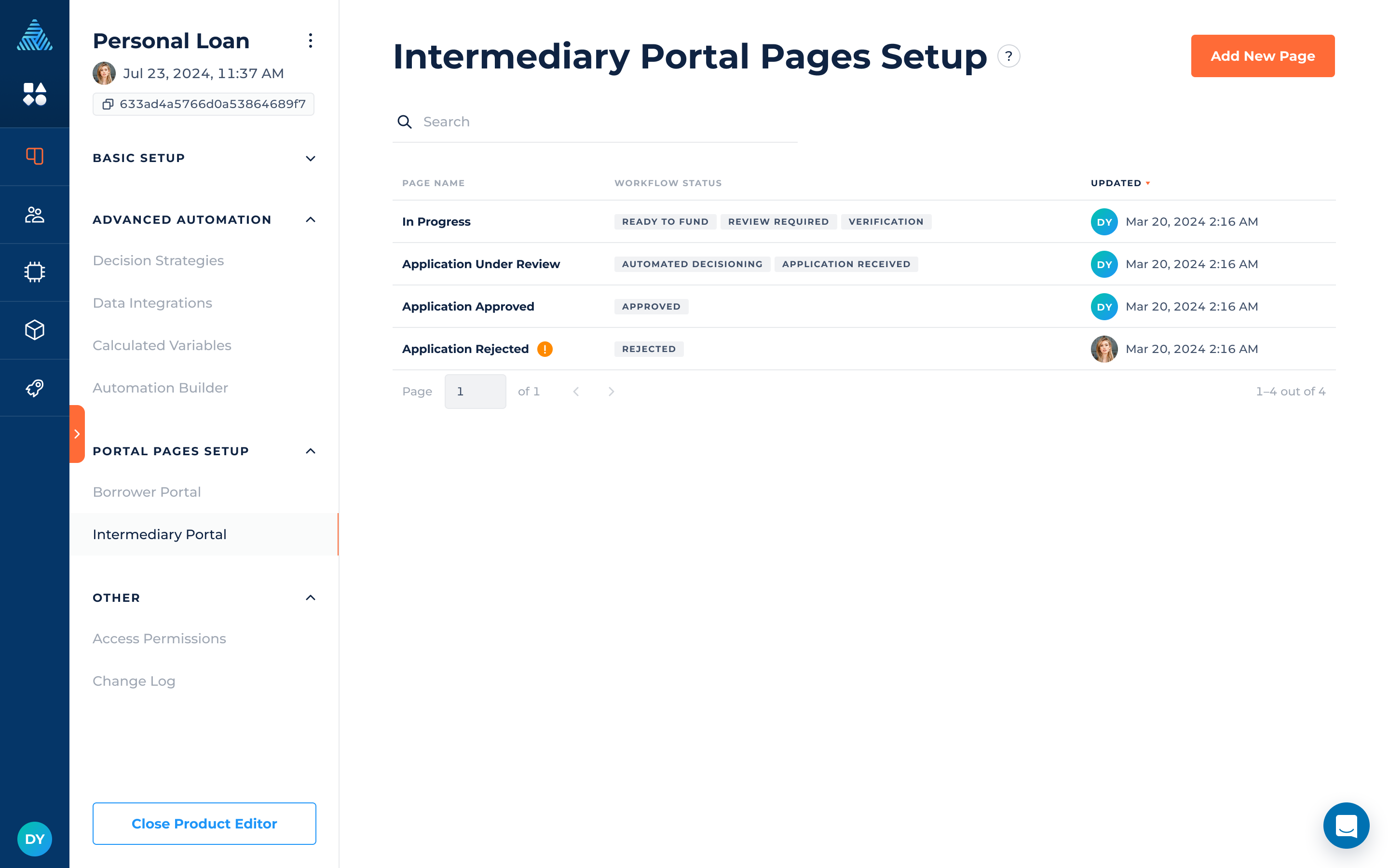Click the chip processor sidebar icon

(x=34, y=272)
